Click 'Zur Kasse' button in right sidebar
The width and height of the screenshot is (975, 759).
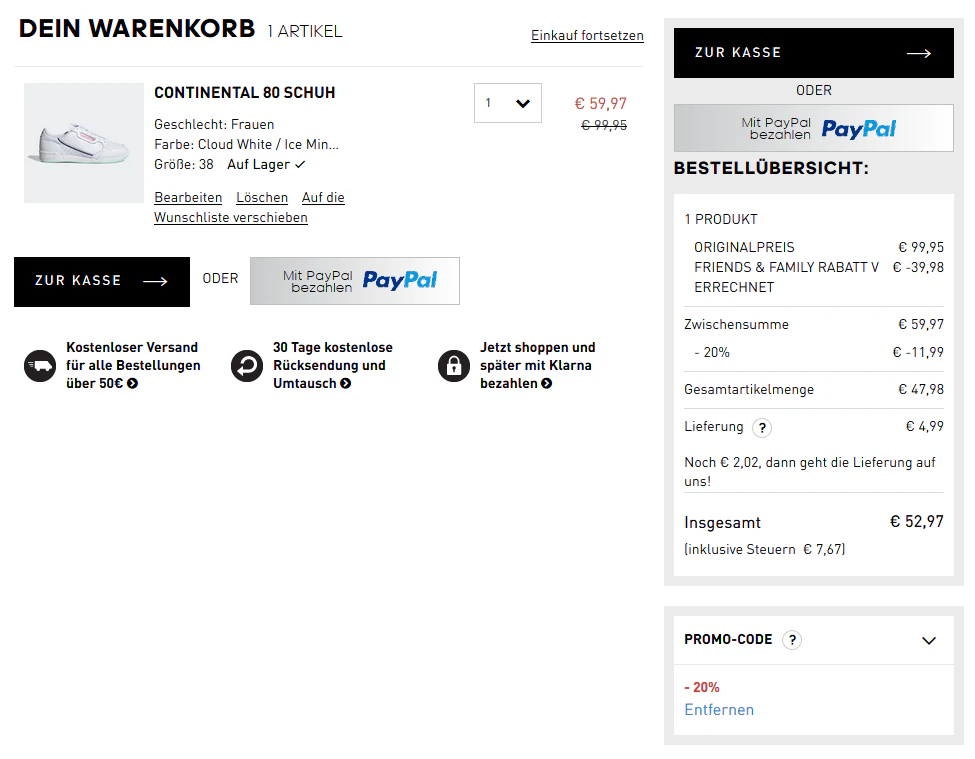[813, 53]
